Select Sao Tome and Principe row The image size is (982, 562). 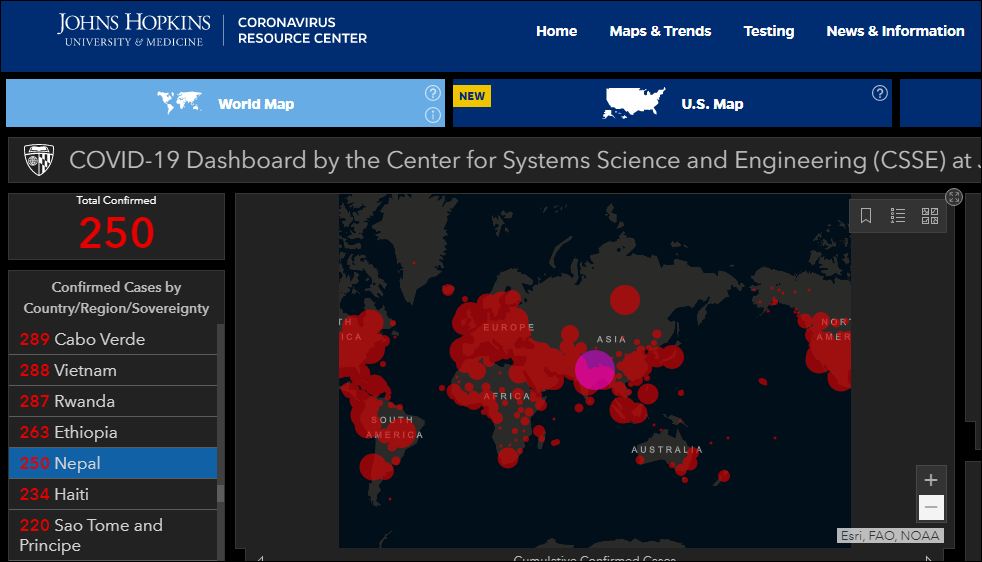point(113,534)
